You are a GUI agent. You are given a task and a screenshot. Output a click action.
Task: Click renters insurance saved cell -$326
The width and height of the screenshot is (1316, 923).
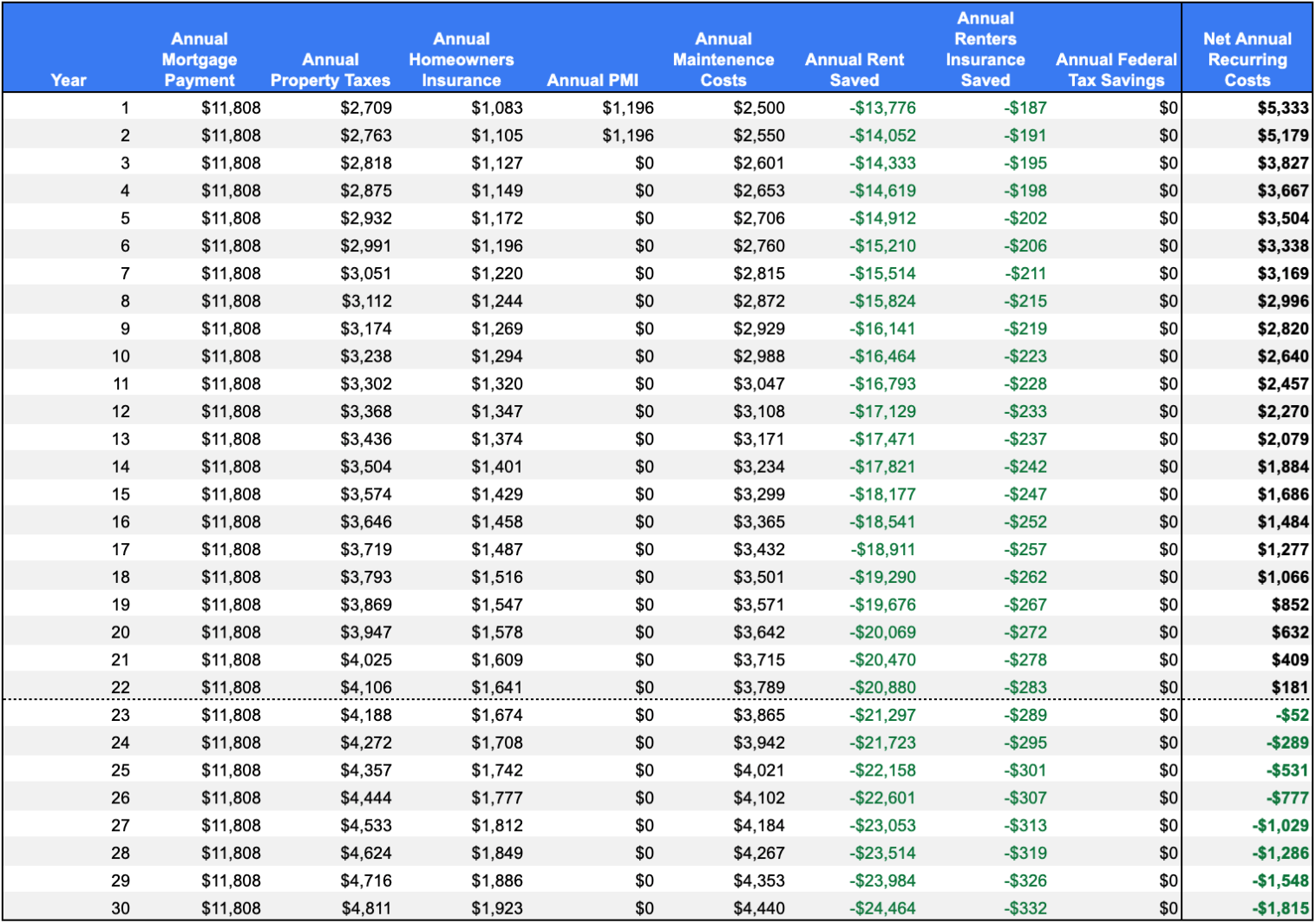tap(1025, 881)
